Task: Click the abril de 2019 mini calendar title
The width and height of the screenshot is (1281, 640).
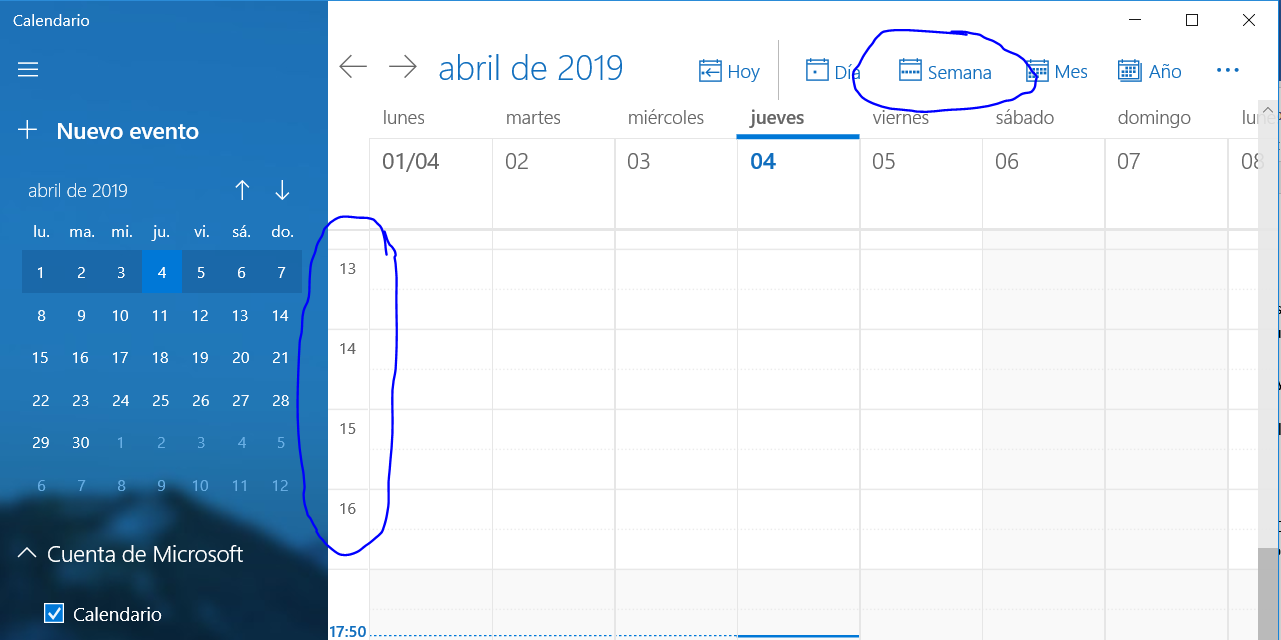Action: coord(78,191)
